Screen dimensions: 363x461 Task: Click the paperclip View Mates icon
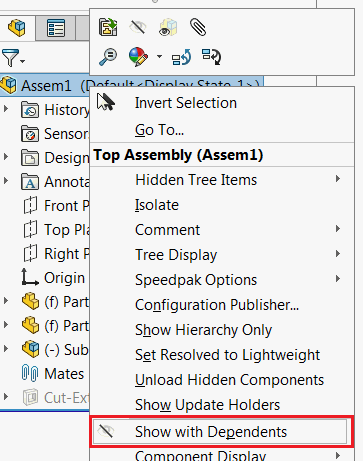coord(198,27)
